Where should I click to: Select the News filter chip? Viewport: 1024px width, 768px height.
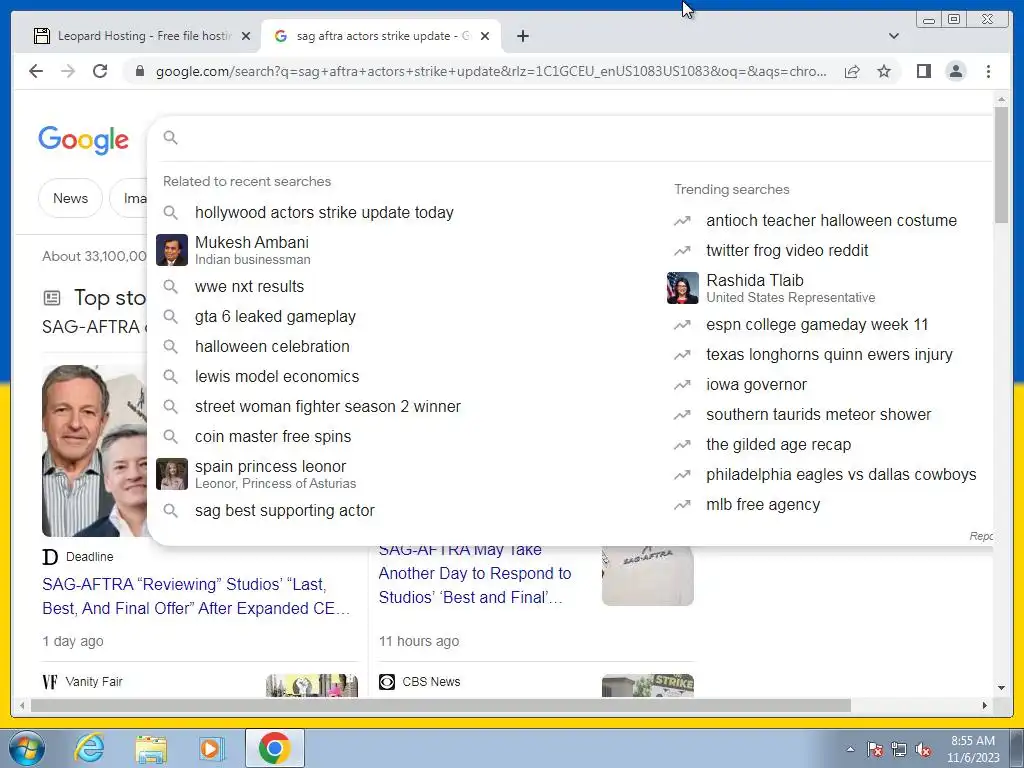pos(71,198)
